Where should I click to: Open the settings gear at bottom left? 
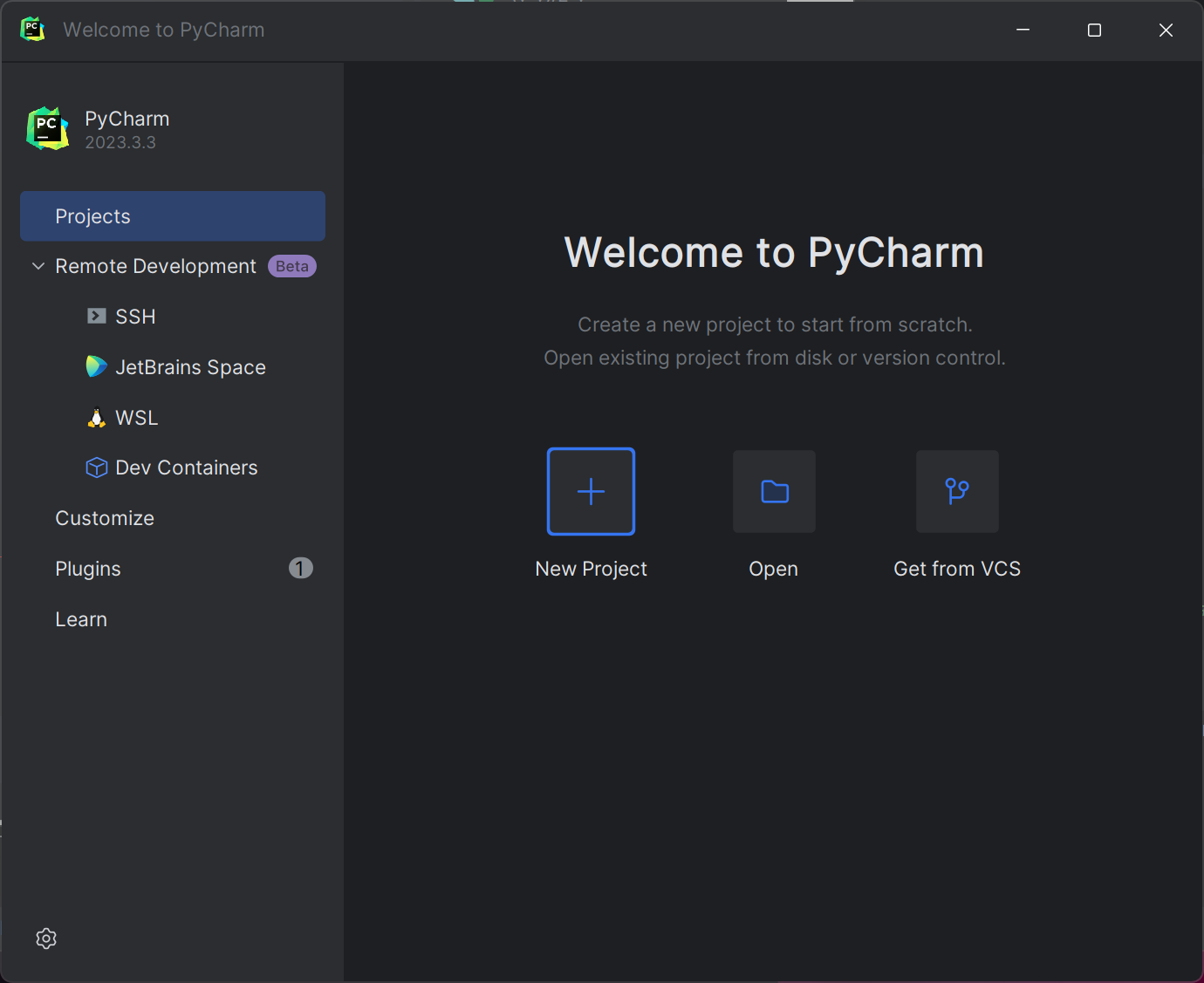[46, 938]
